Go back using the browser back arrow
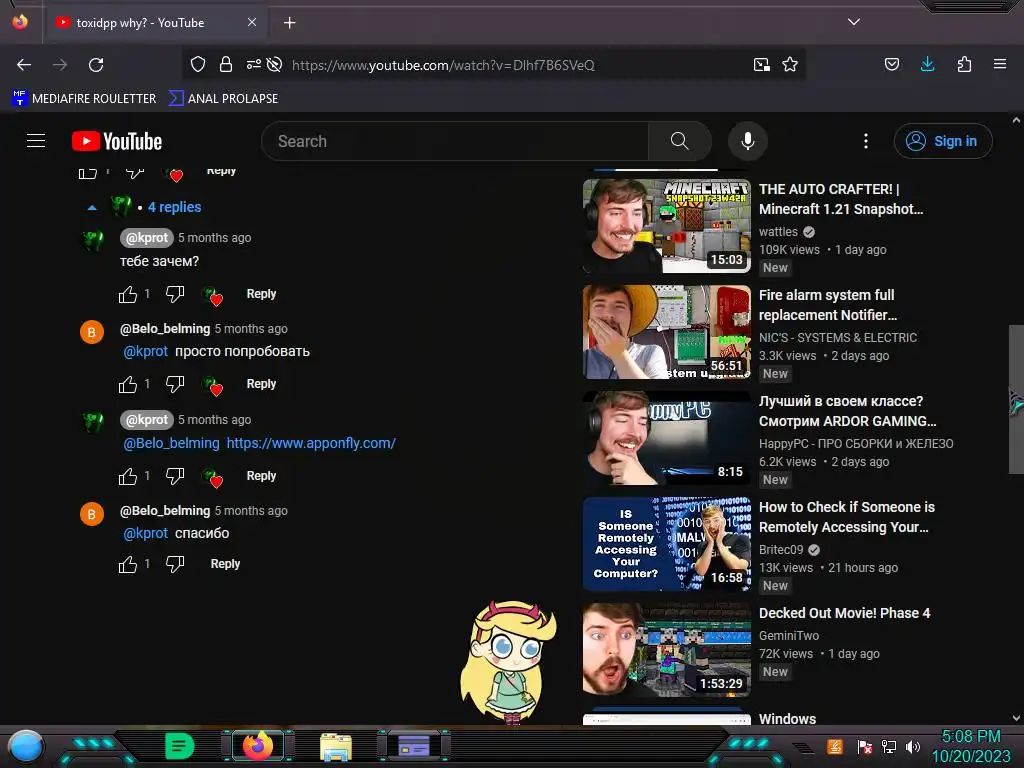Image resolution: width=1024 pixels, height=768 pixels. coord(24,65)
